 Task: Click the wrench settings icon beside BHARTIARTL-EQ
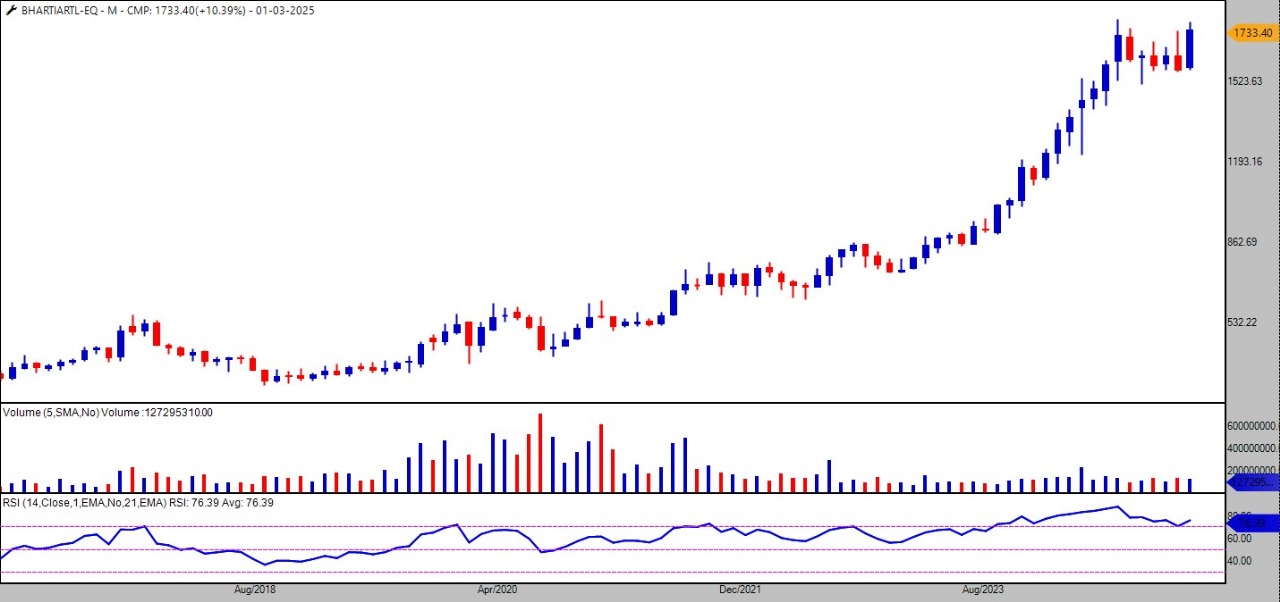(x=10, y=10)
